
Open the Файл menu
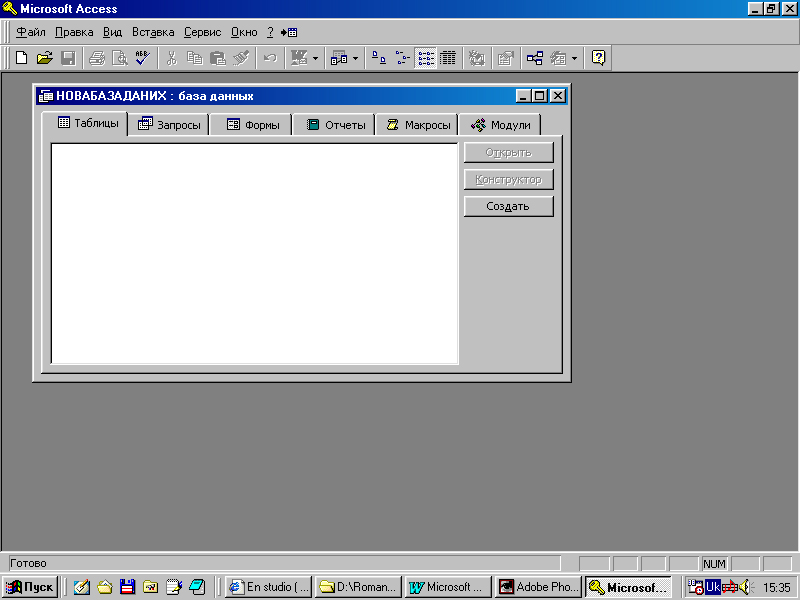click(31, 32)
